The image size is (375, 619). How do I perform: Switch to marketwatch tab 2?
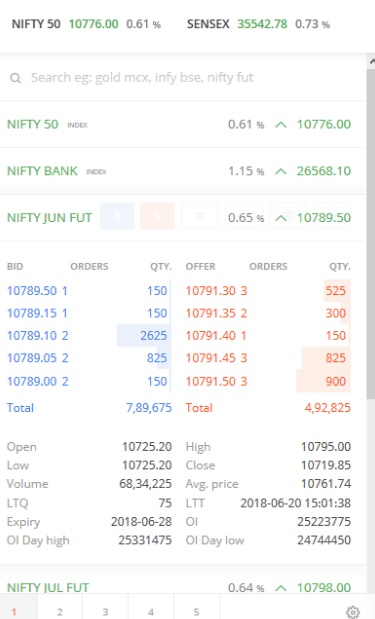(60, 611)
